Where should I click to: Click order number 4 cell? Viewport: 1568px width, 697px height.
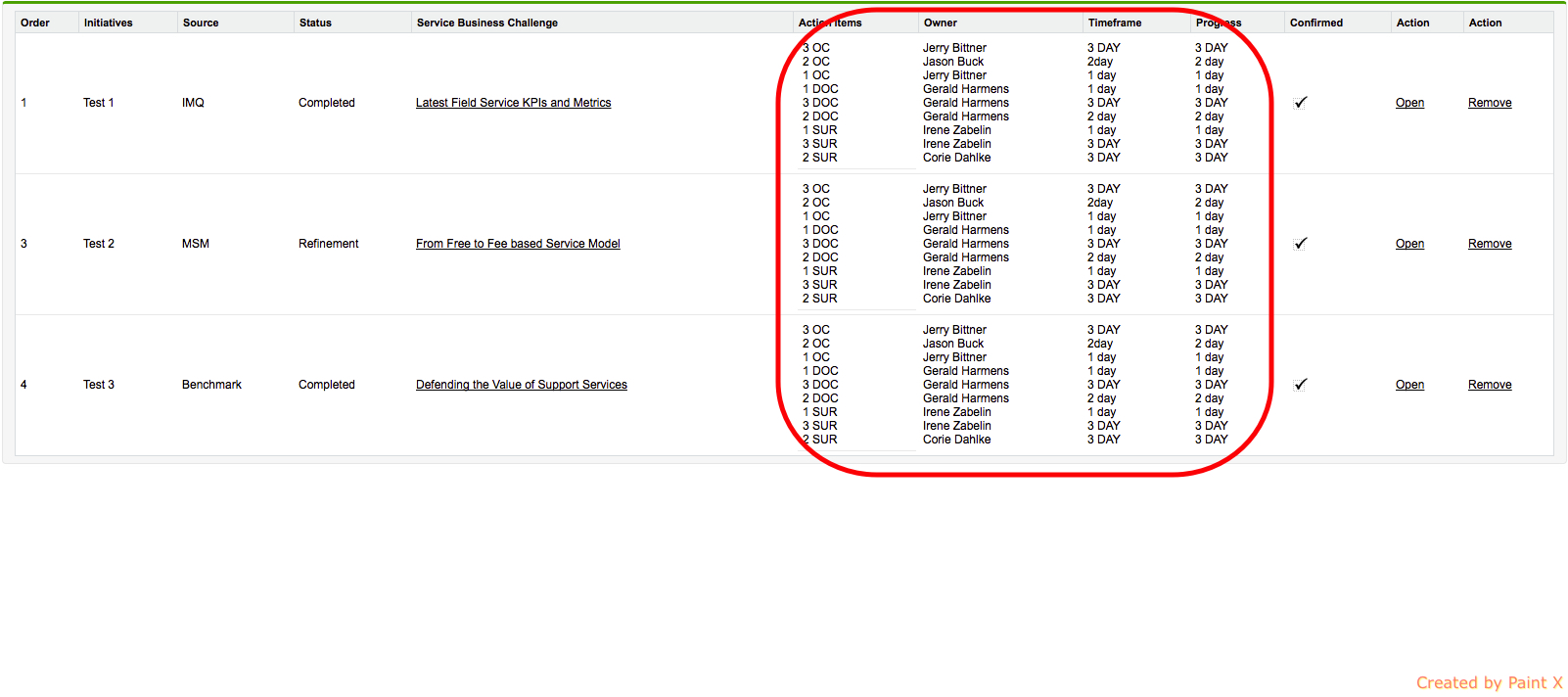point(24,385)
